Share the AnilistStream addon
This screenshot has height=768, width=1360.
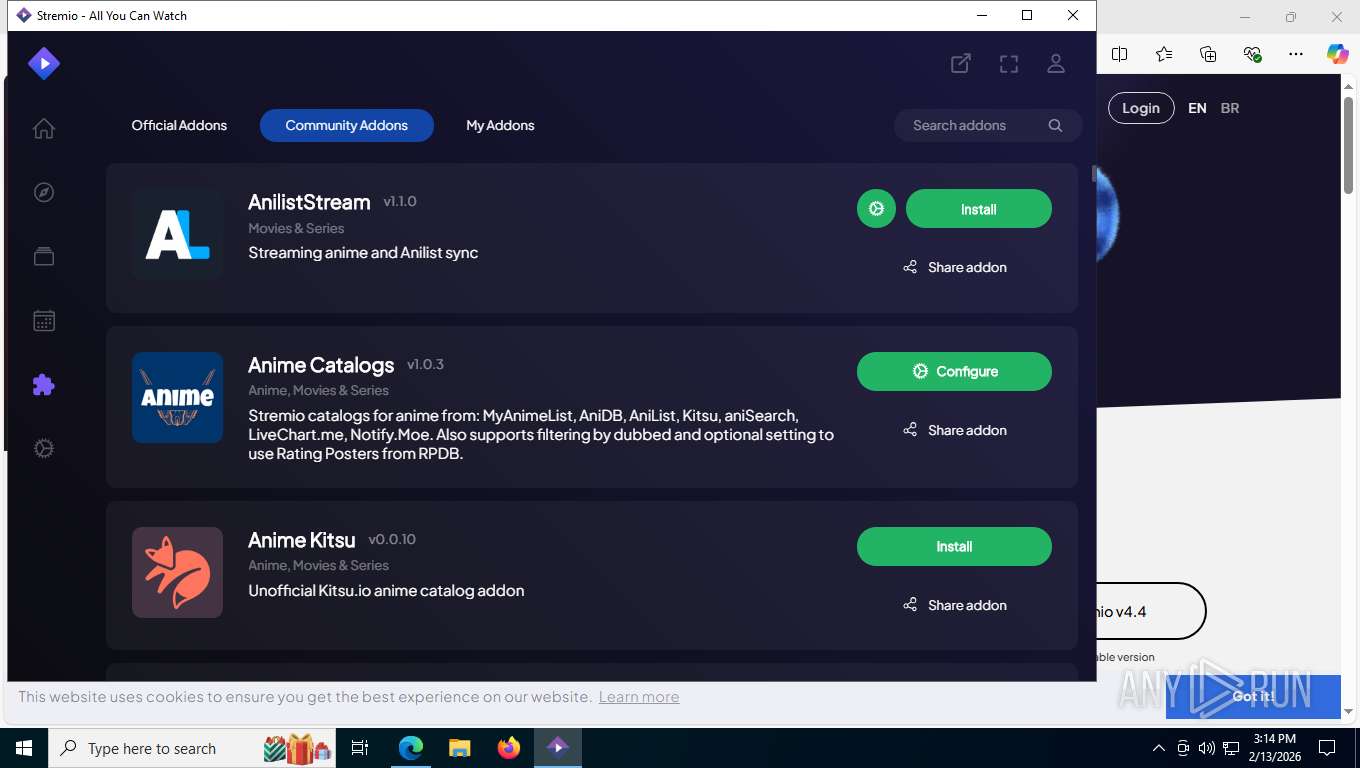click(954, 267)
